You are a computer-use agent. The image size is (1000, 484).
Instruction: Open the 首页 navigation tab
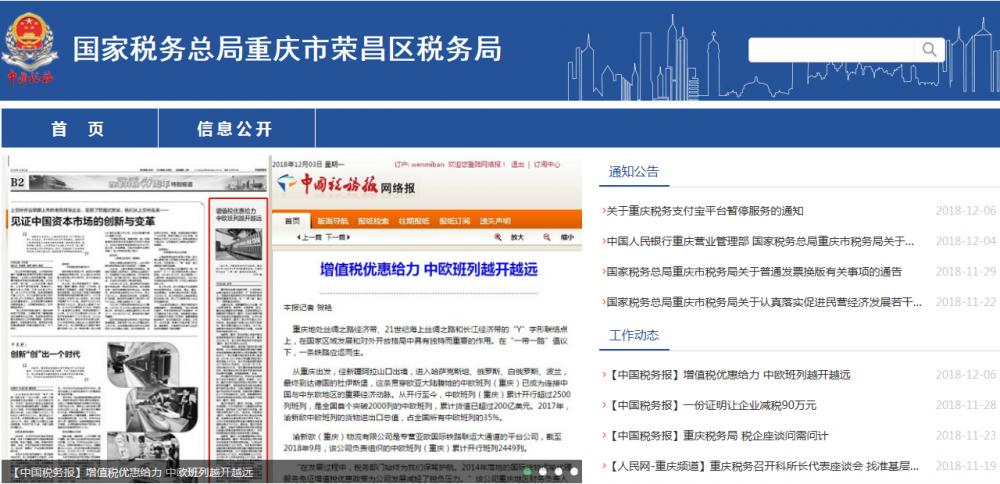click(x=78, y=129)
